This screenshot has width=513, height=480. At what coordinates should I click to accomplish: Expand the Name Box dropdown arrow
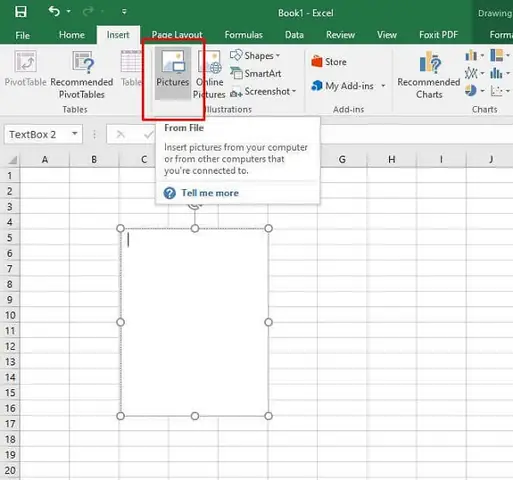(75, 134)
